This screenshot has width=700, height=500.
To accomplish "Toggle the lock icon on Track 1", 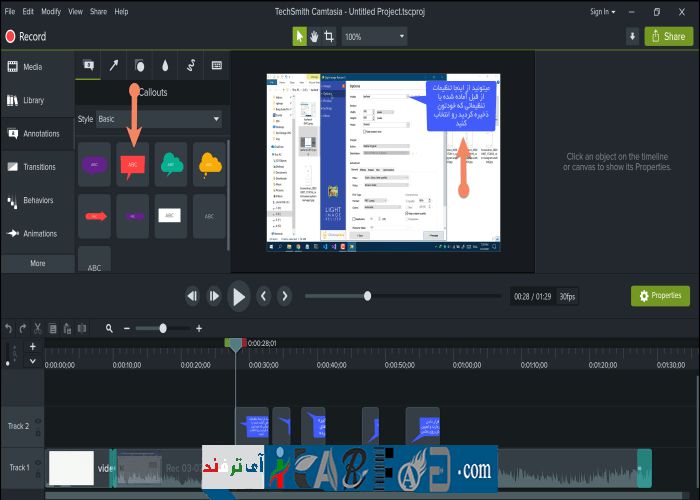I will 38,473.
